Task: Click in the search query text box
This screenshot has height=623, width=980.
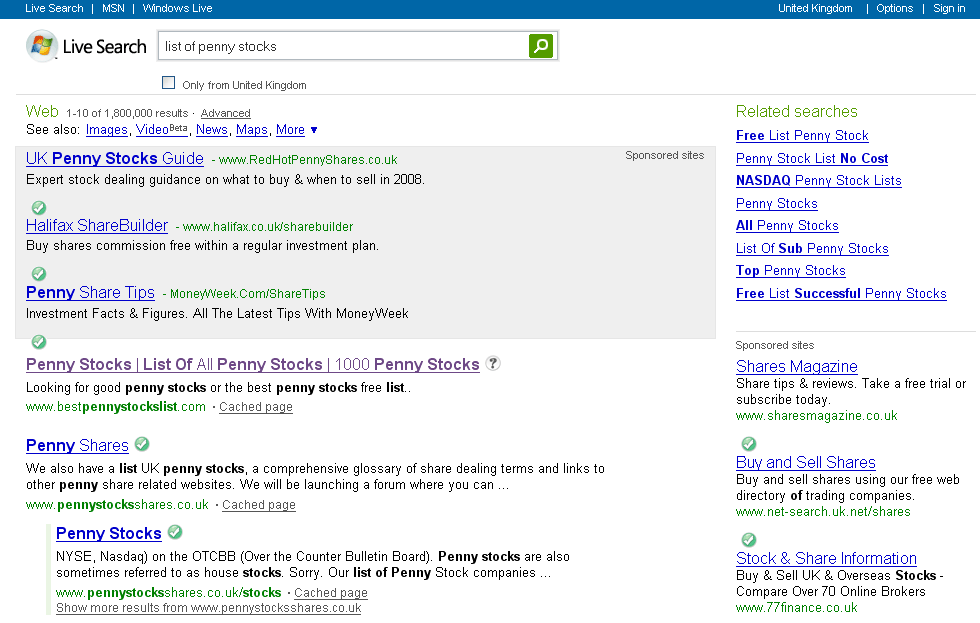Action: click(x=342, y=46)
